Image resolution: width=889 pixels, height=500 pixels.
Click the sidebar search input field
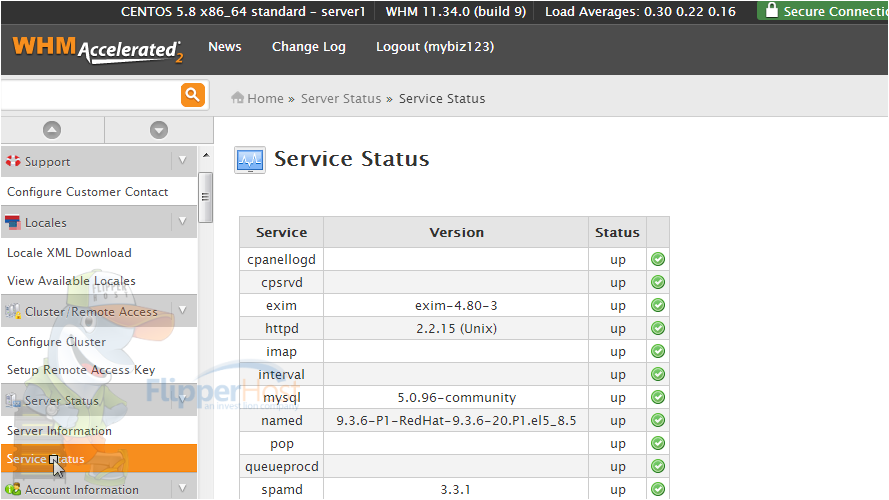[x=91, y=95]
